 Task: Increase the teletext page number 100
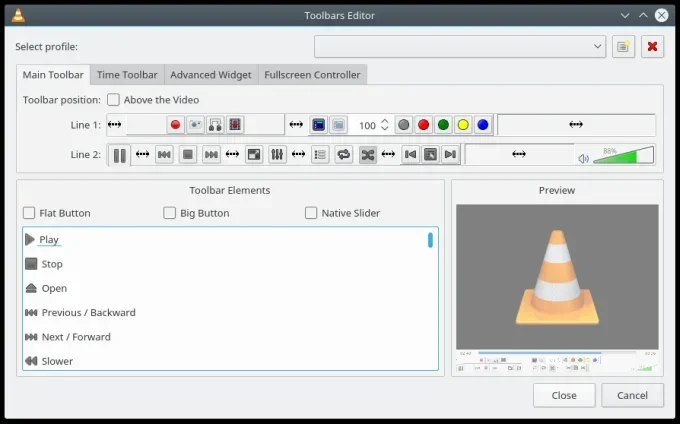tap(384, 121)
